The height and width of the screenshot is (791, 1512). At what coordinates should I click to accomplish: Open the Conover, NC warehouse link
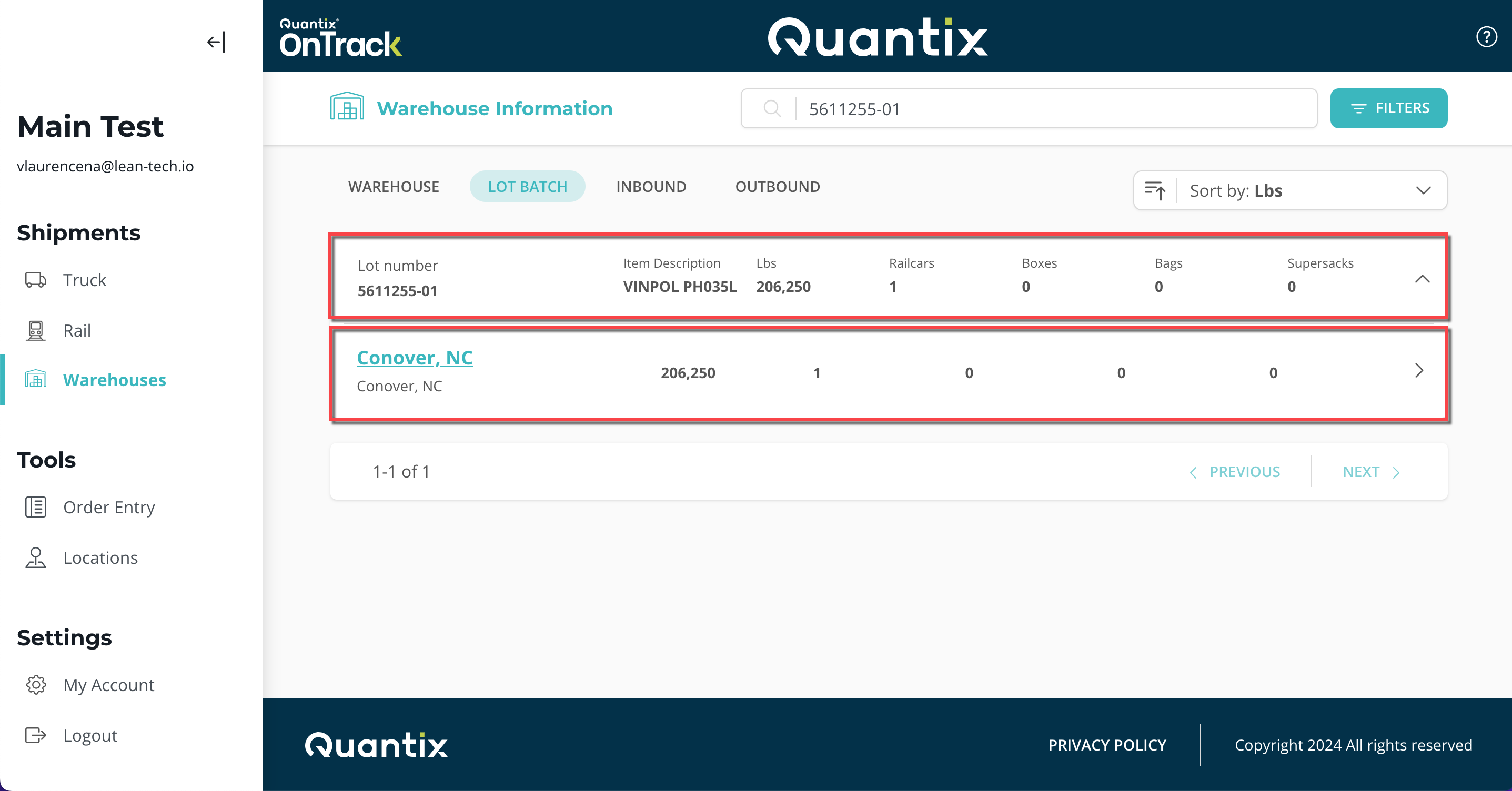pyautogui.click(x=415, y=357)
